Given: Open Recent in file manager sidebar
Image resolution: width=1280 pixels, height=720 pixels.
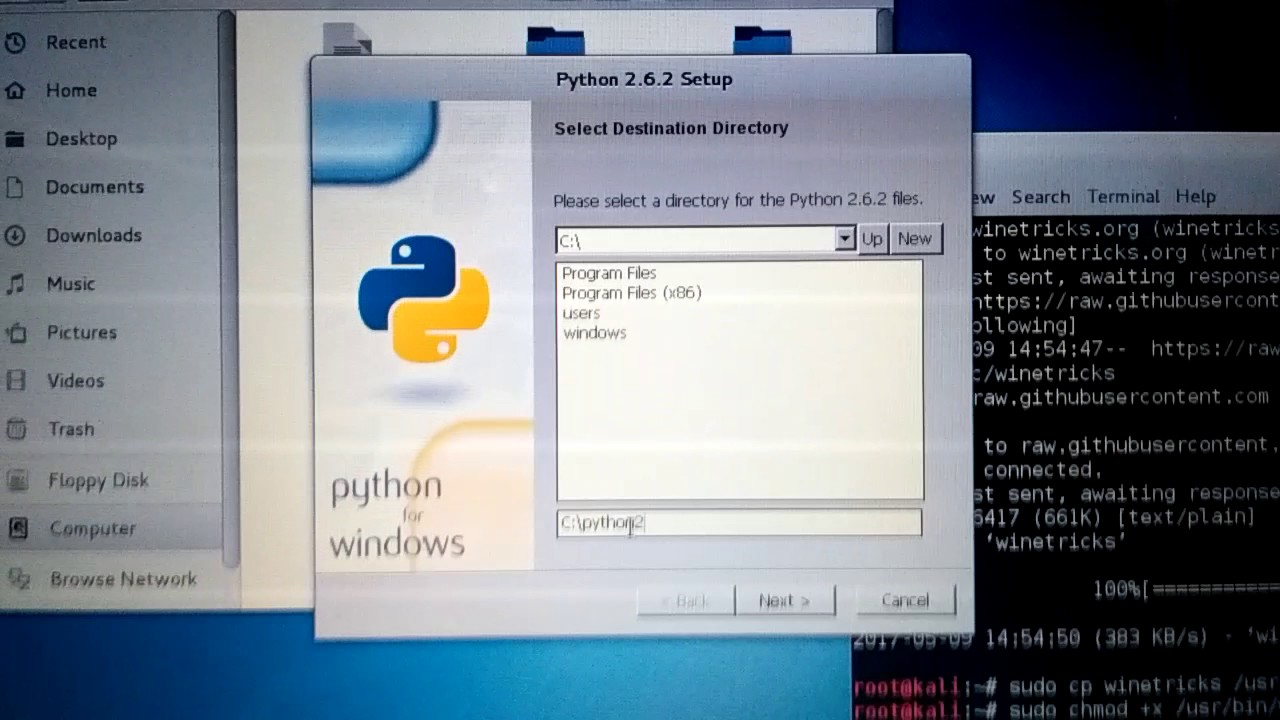Looking at the screenshot, I should pyautogui.click(x=76, y=42).
